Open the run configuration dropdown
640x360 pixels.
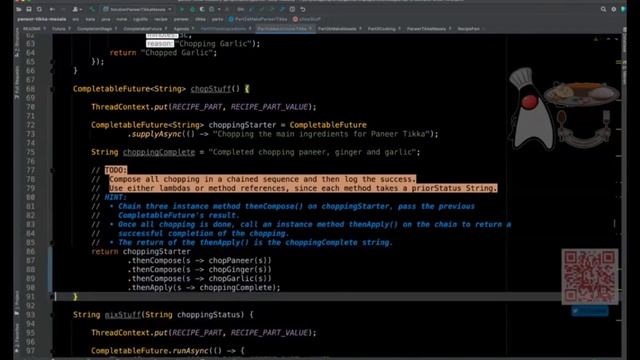click(x=137, y=9)
